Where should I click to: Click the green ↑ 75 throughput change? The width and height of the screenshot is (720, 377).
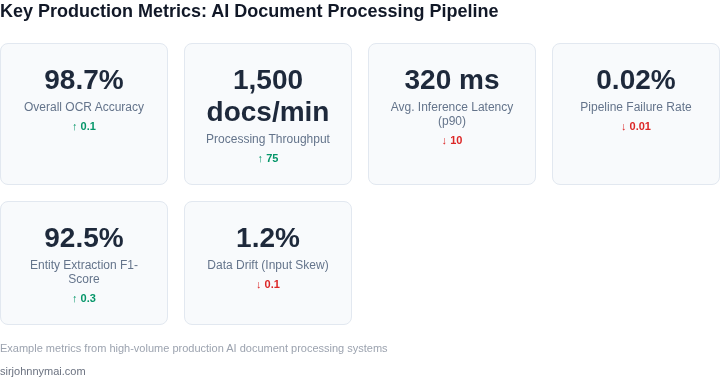268,158
